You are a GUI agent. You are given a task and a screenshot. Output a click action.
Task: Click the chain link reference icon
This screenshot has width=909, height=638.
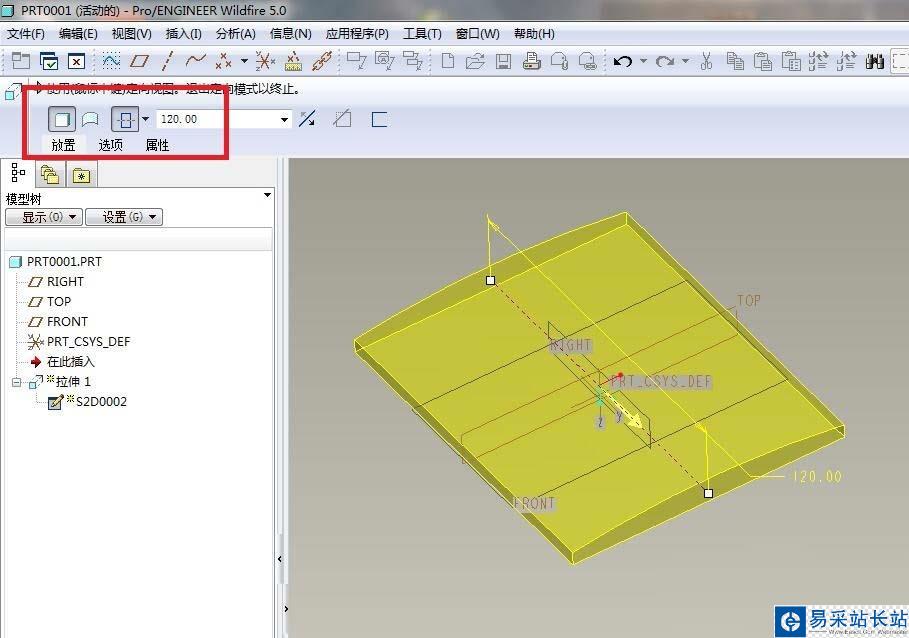click(x=322, y=60)
